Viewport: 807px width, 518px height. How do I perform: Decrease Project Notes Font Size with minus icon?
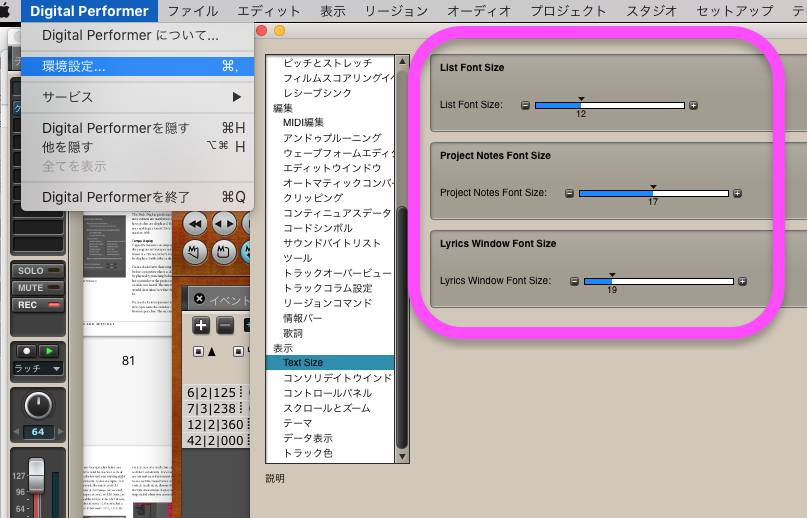pyautogui.click(x=569, y=193)
